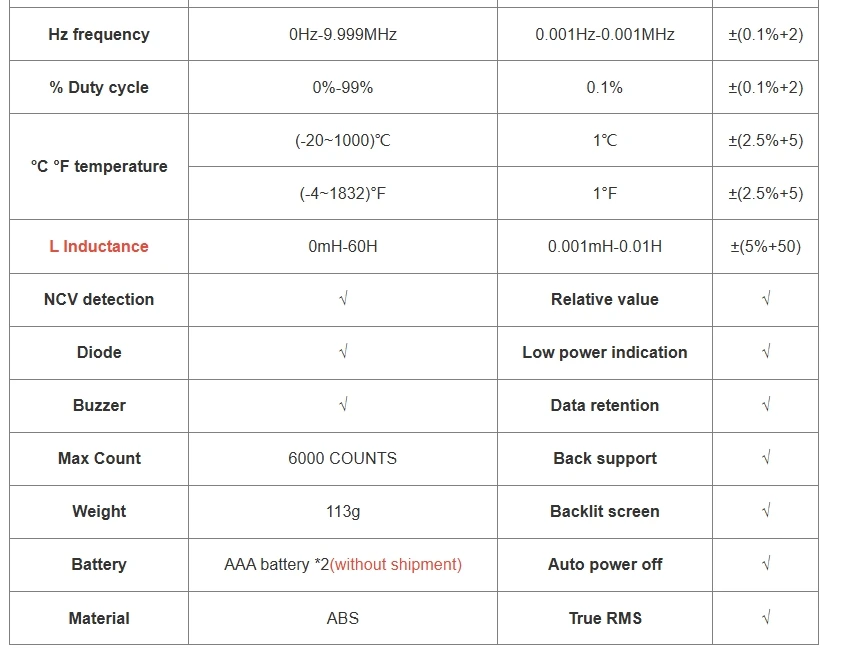Click the checkmark next to NCV detection
Image resolution: width=842 pixels, height=655 pixels.
[344, 299]
